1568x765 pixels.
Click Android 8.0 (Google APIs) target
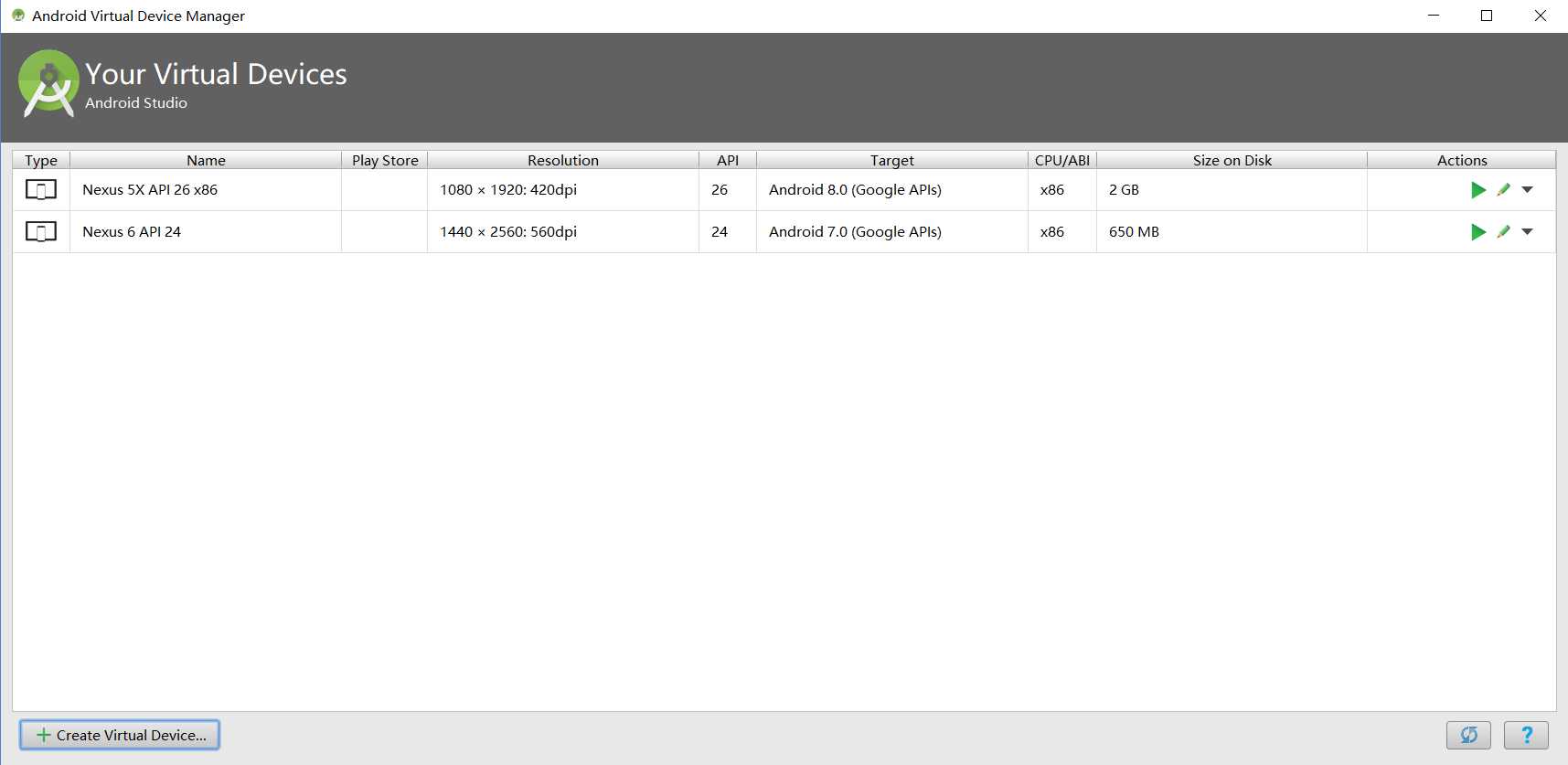coord(855,190)
